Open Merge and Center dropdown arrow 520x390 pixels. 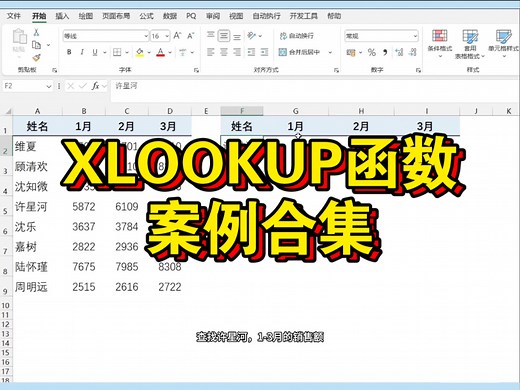point(330,52)
